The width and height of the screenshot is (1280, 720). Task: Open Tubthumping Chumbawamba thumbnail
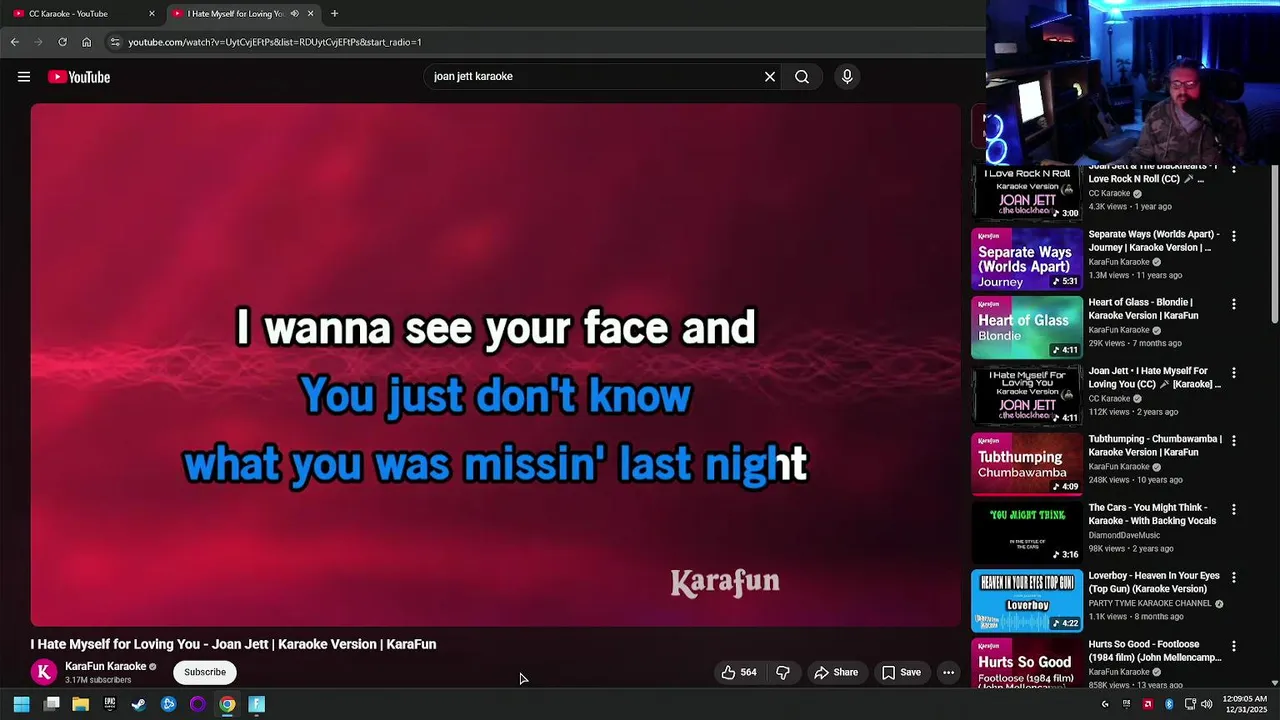(1027, 464)
